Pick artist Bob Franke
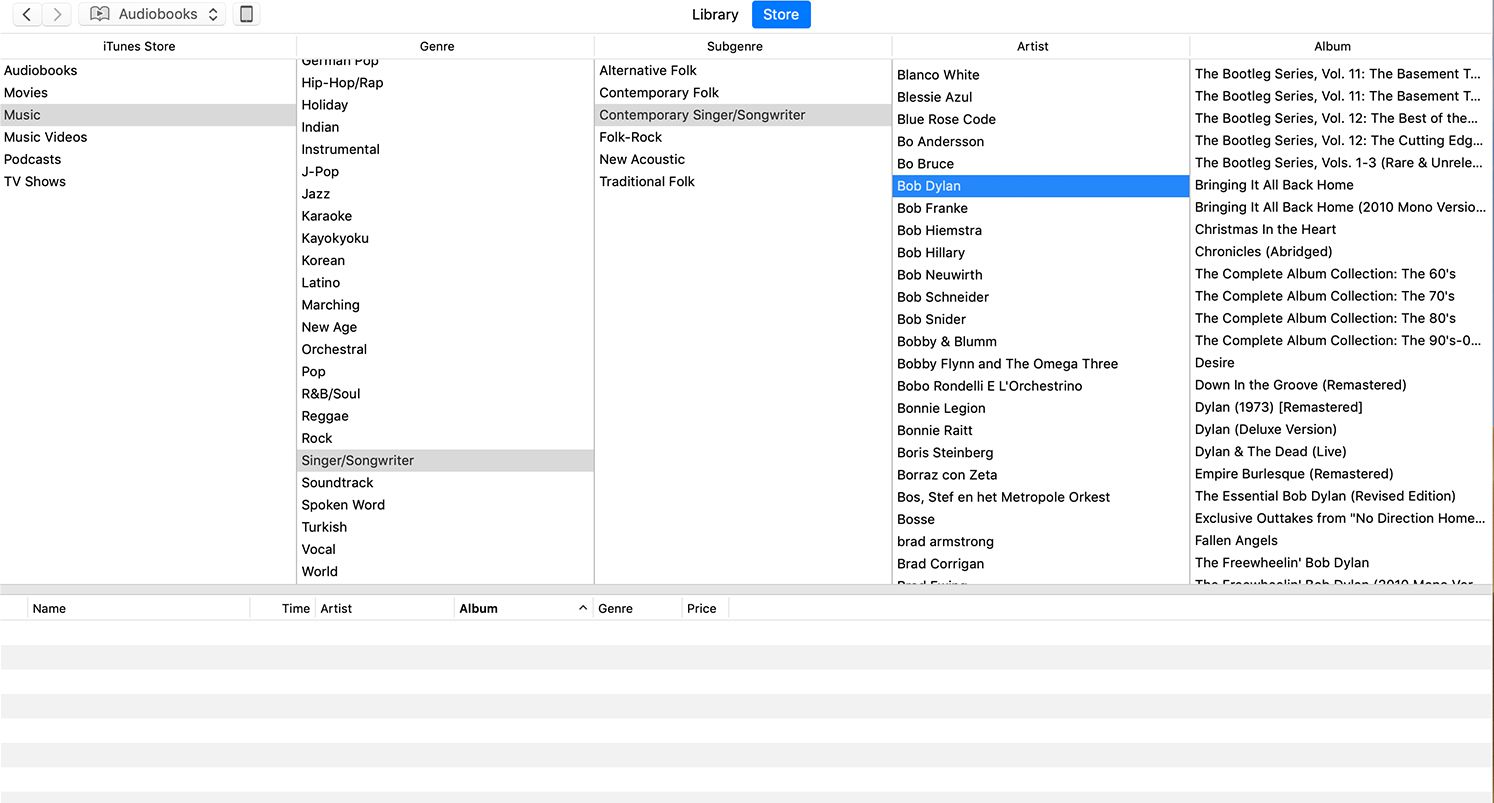The height and width of the screenshot is (803, 1494). point(1040,208)
